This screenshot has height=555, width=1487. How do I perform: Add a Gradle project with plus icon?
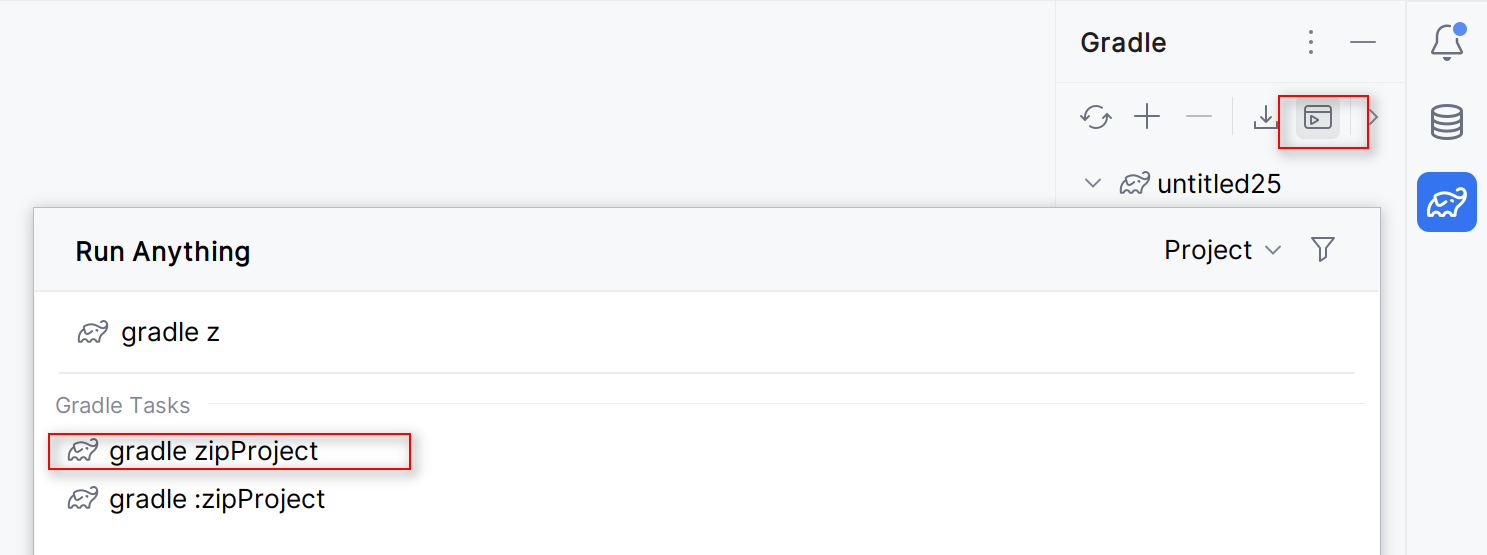coord(1147,118)
